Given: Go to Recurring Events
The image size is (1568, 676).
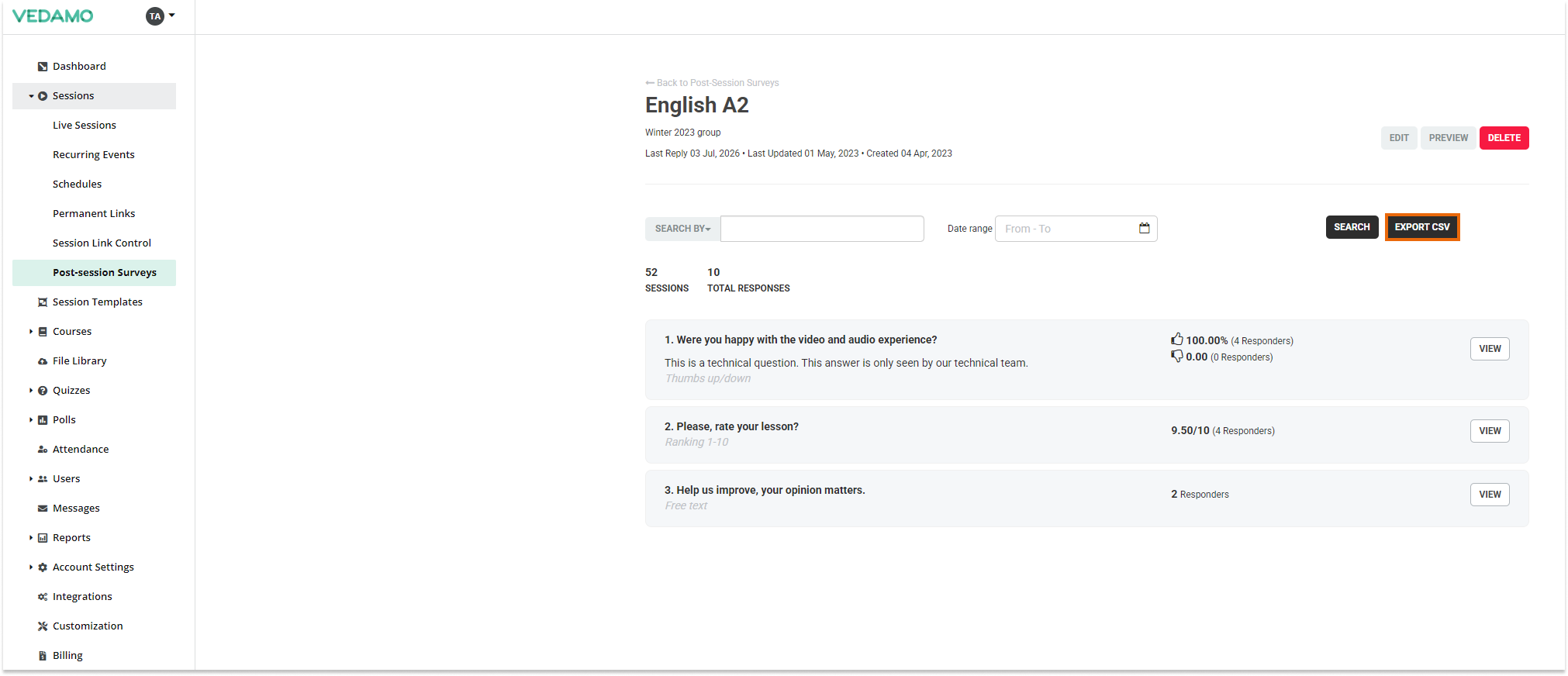Looking at the screenshot, I should 94,155.
